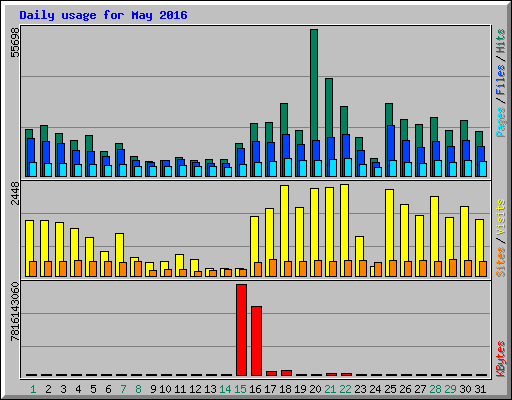This screenshot has width=512, height=400.
Task: Click day label 4 on the x-axis
Action: click(78, 389)
